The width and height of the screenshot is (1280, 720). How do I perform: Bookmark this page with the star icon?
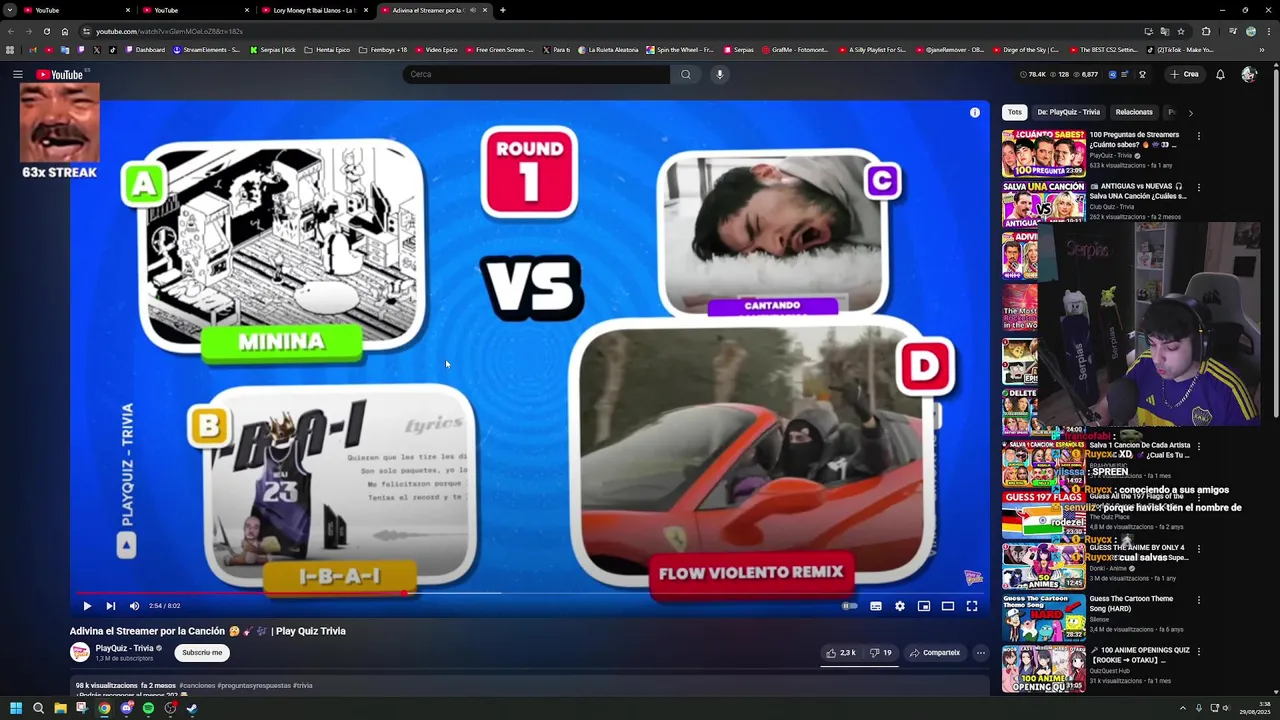(1181, 31)
